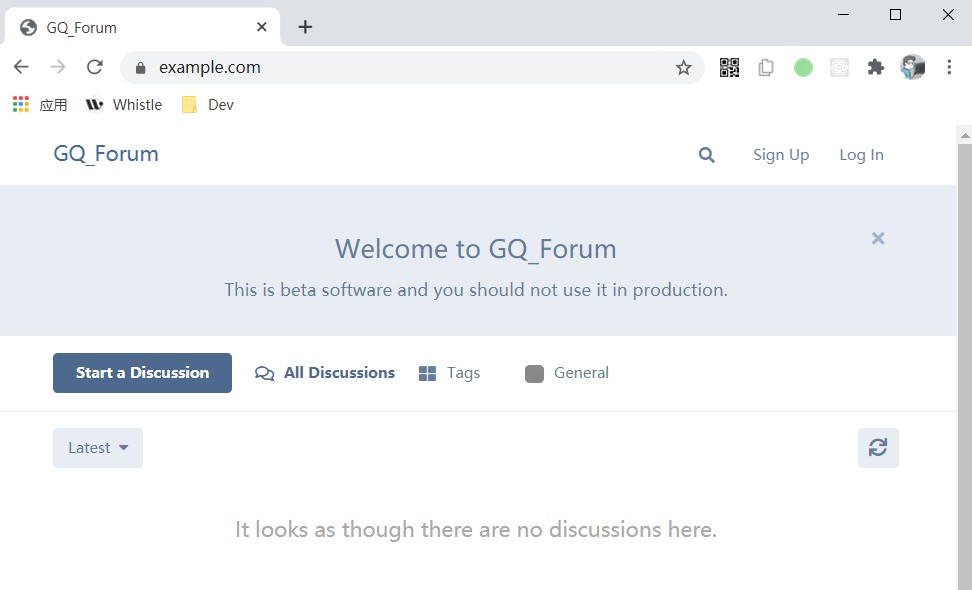The height and width of the screenshot is (590, 972).
Task: Click the green circle extension icon
Action: pyautogui.click(x=803, y=68)
